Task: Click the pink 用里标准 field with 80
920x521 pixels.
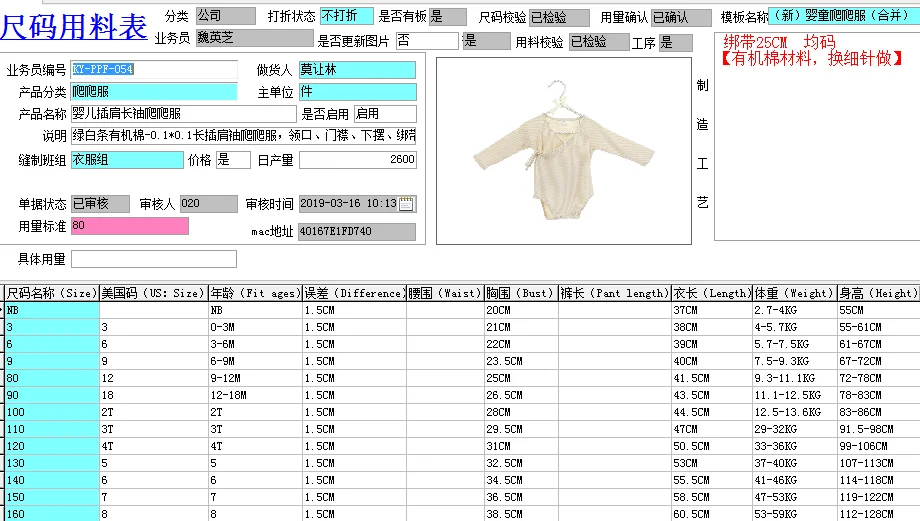Action: click(130, 226)
